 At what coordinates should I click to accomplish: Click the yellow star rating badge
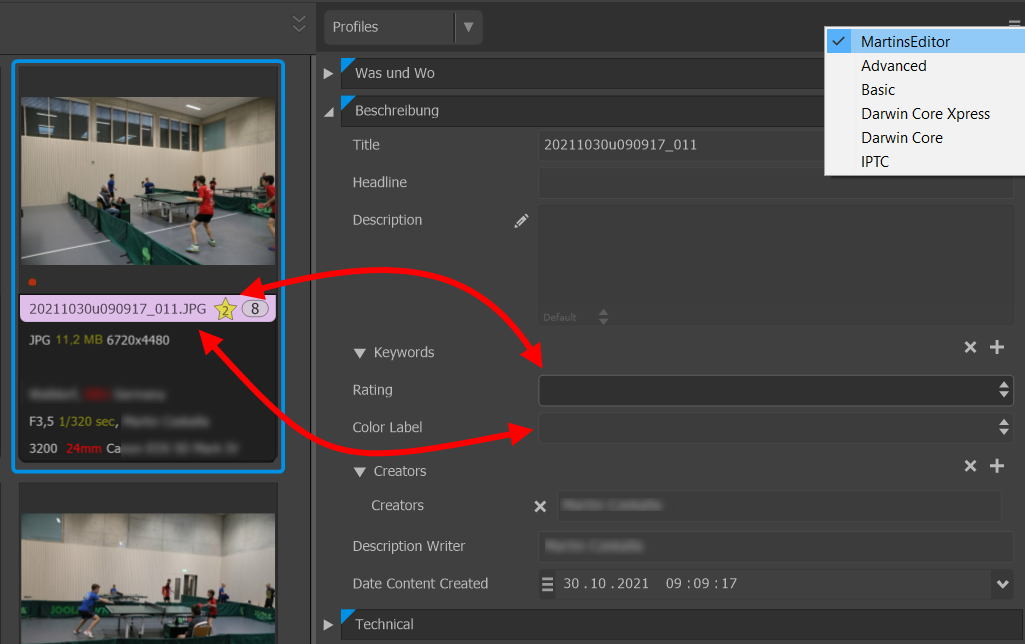[x=226, y=309]
